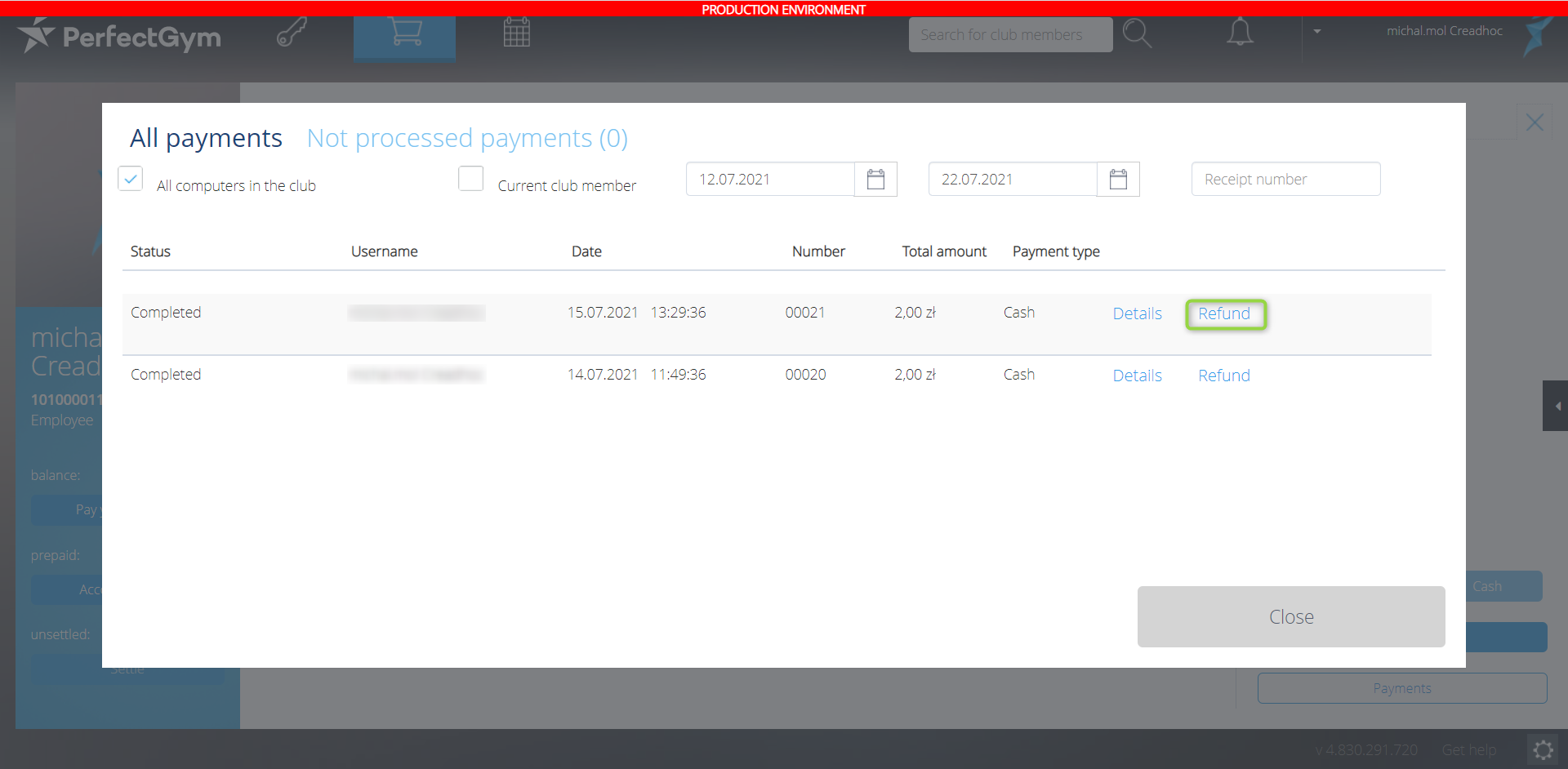Open the shopping cart point-of-sale icon
Screen dimensions: 1568x769
coord(405,33)
